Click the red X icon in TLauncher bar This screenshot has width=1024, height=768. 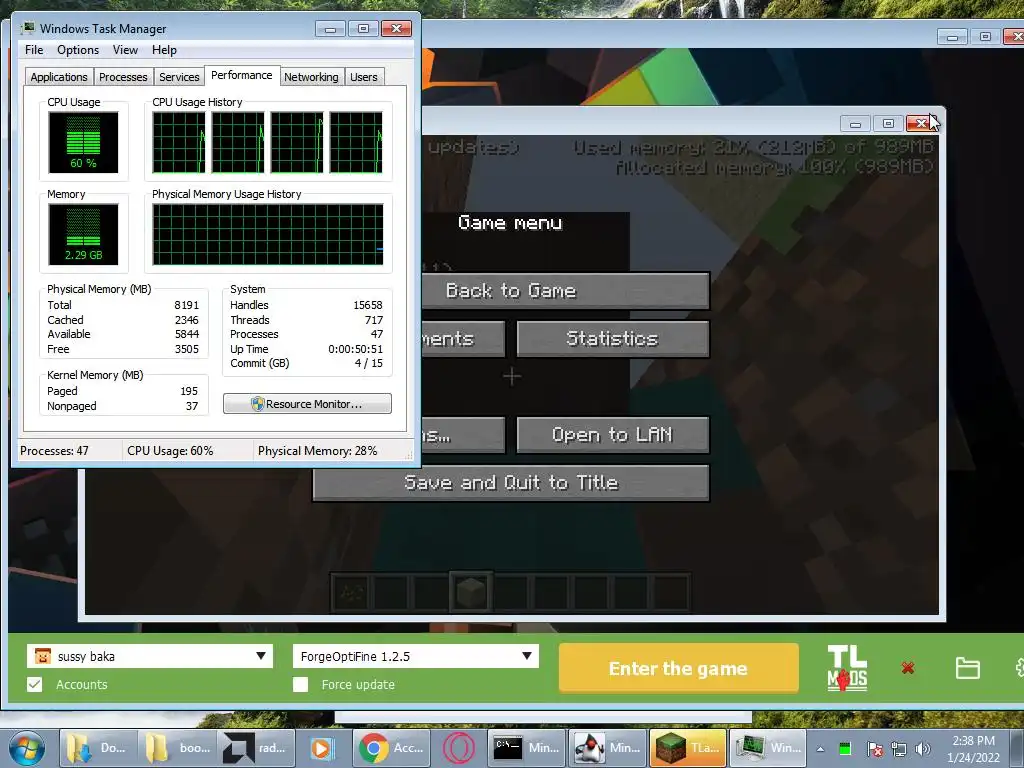[907, 668]
